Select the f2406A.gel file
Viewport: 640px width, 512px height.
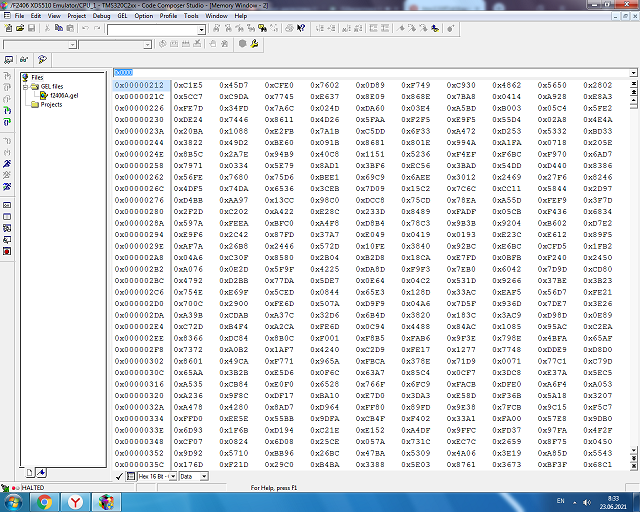coord(64,96)
